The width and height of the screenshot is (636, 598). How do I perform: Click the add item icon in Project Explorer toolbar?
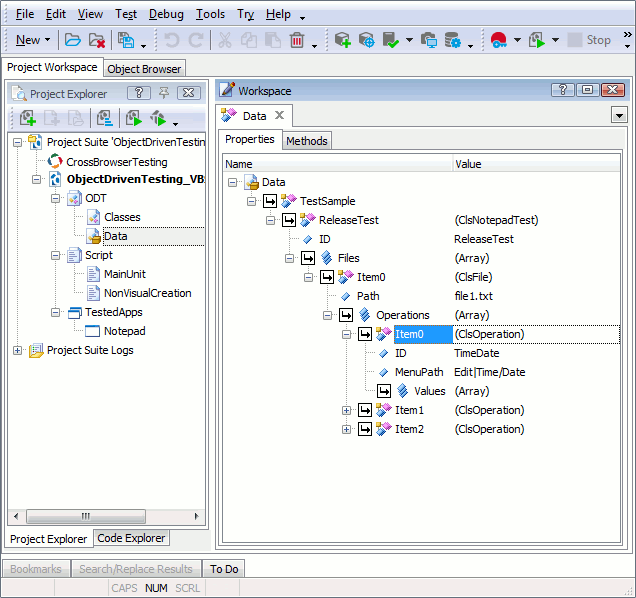(28, 118)
